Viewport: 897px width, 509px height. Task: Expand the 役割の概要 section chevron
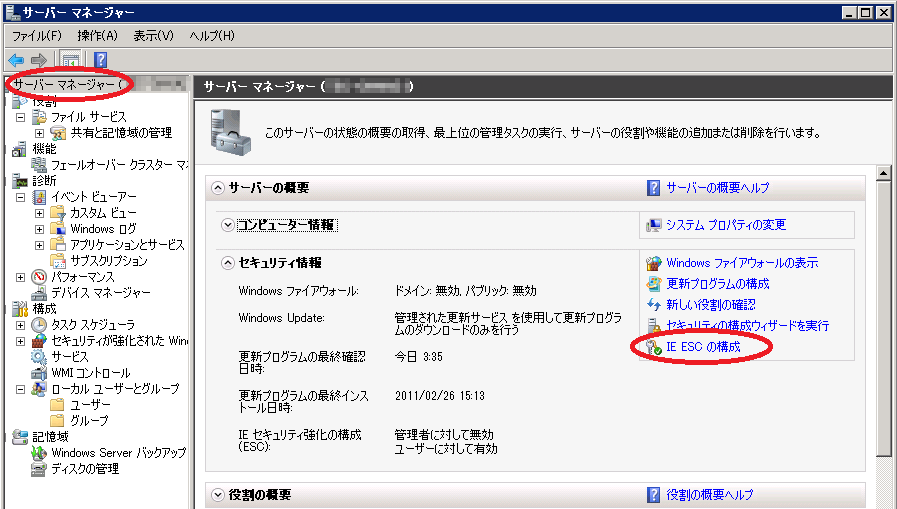coord(218,495)
